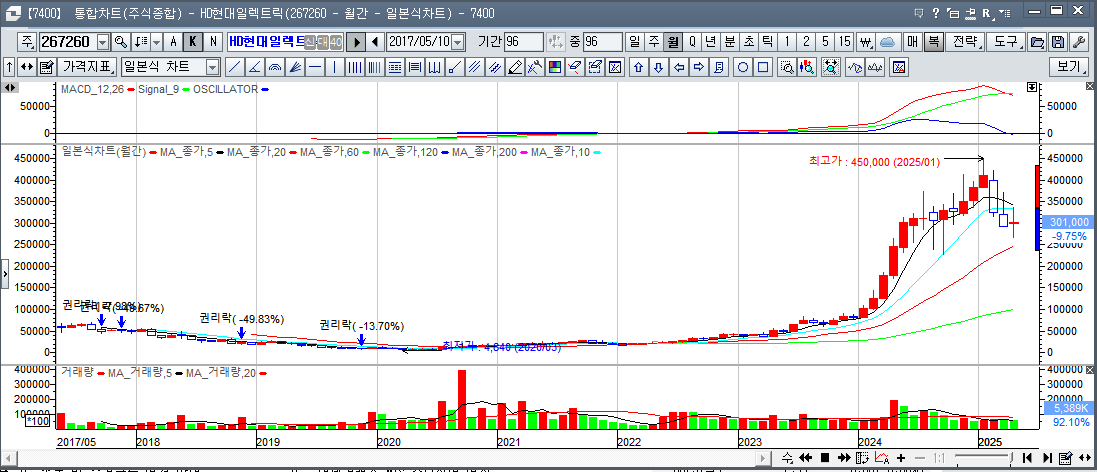Image resolution: width=1097 pixels, height=472 pixels.
Task: Rewind chart with double left arrows
Action: tap(806, 458)
